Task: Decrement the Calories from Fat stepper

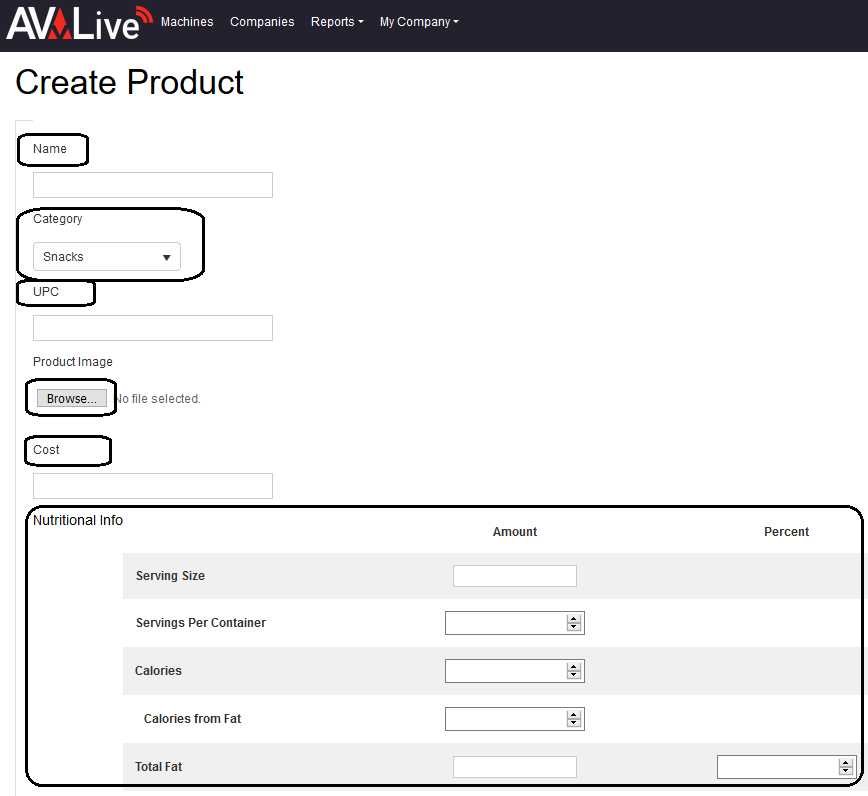Action: 575,723
